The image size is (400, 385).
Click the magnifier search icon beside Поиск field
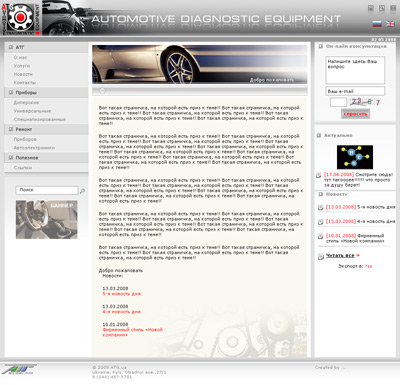pyautogui.click(x=82, y=191)
